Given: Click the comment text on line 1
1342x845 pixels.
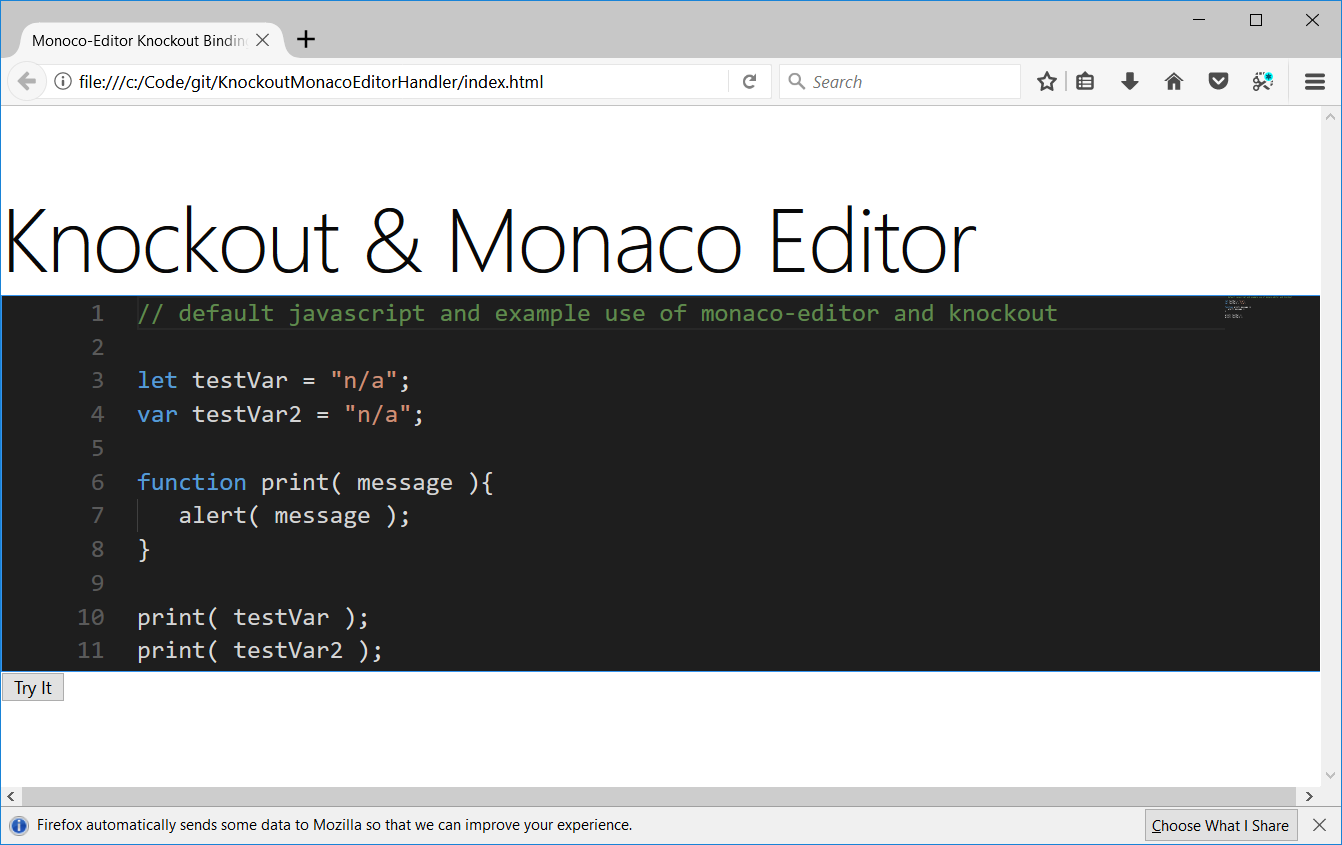Looking at the screenshot, I should click(x=597, y=313).
